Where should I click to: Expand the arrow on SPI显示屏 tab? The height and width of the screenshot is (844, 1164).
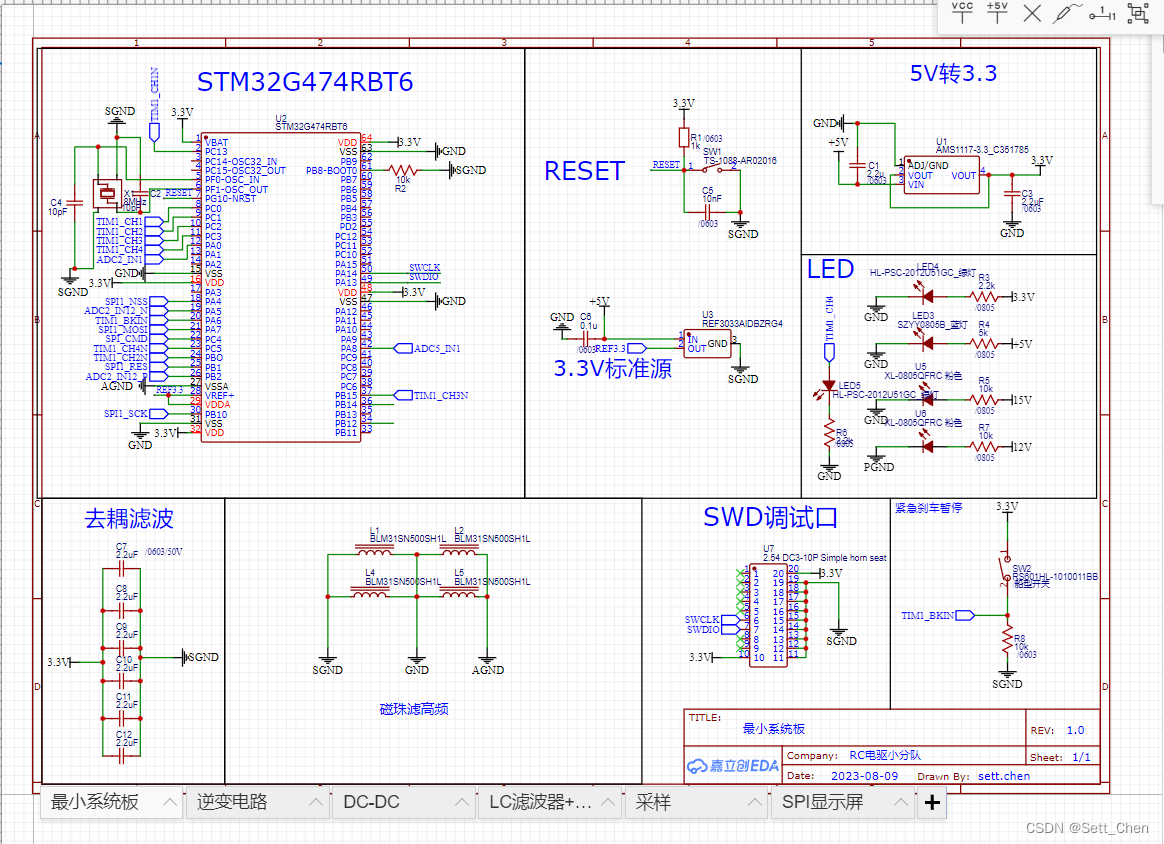click(900, 802)
